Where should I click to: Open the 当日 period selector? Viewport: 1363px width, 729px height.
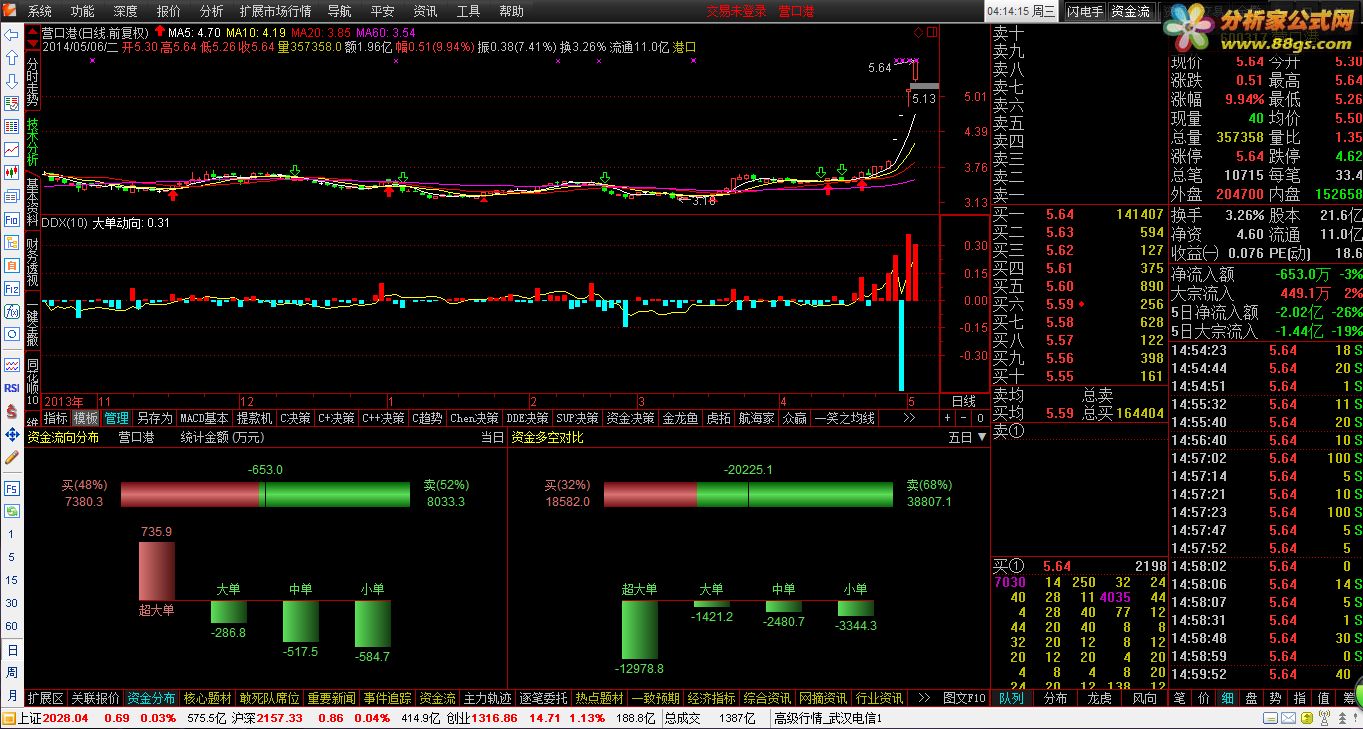[x=492, y=437]
